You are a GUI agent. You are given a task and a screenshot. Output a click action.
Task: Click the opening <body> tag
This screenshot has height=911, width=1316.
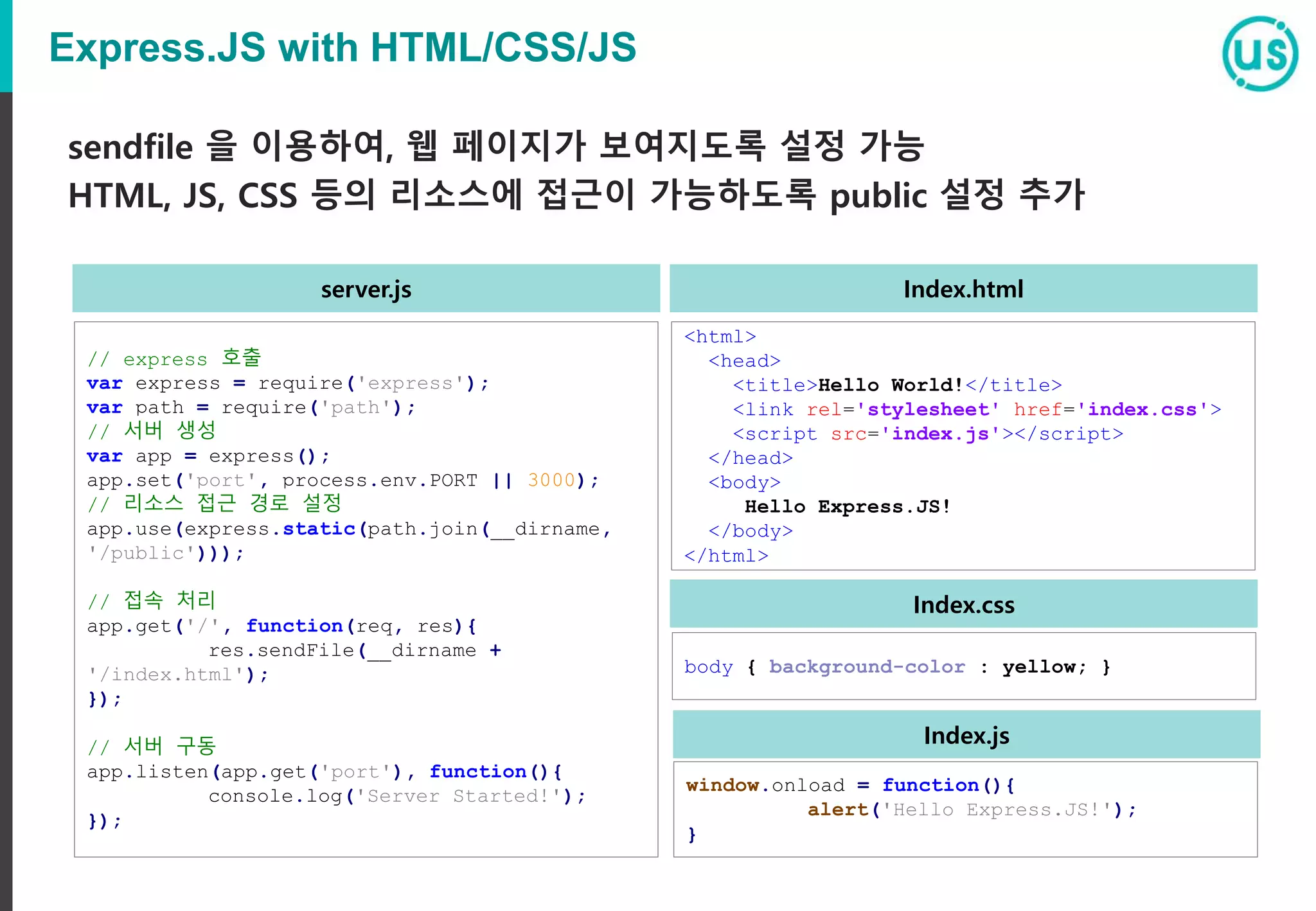click(x=744, y=482)
